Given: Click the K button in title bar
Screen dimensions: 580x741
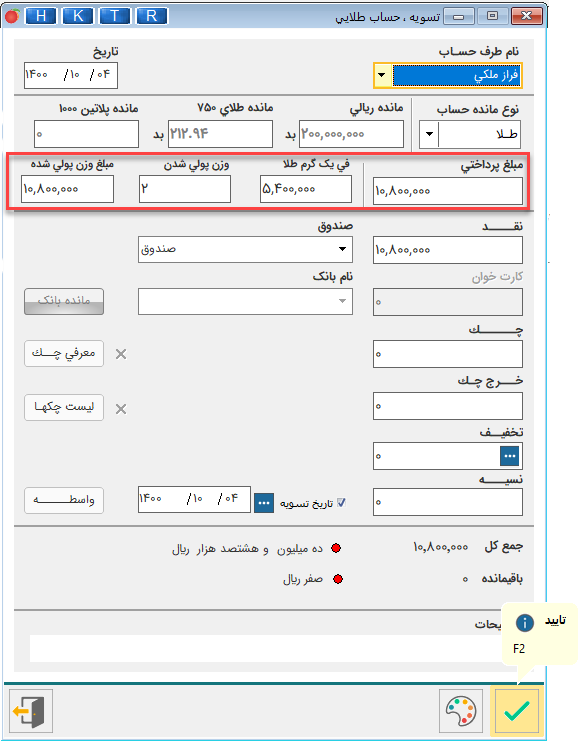Looking at the screenshot, I should (78, 16).
